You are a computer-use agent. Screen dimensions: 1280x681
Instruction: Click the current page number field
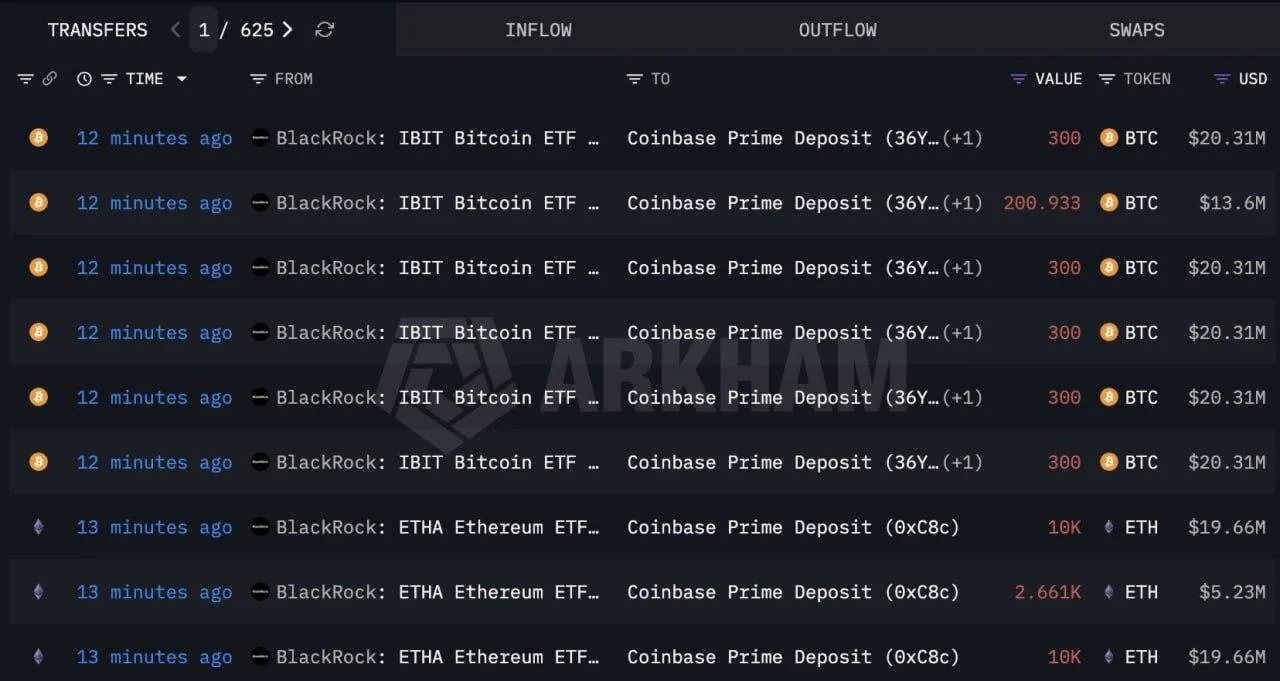(x=204, y=30)
